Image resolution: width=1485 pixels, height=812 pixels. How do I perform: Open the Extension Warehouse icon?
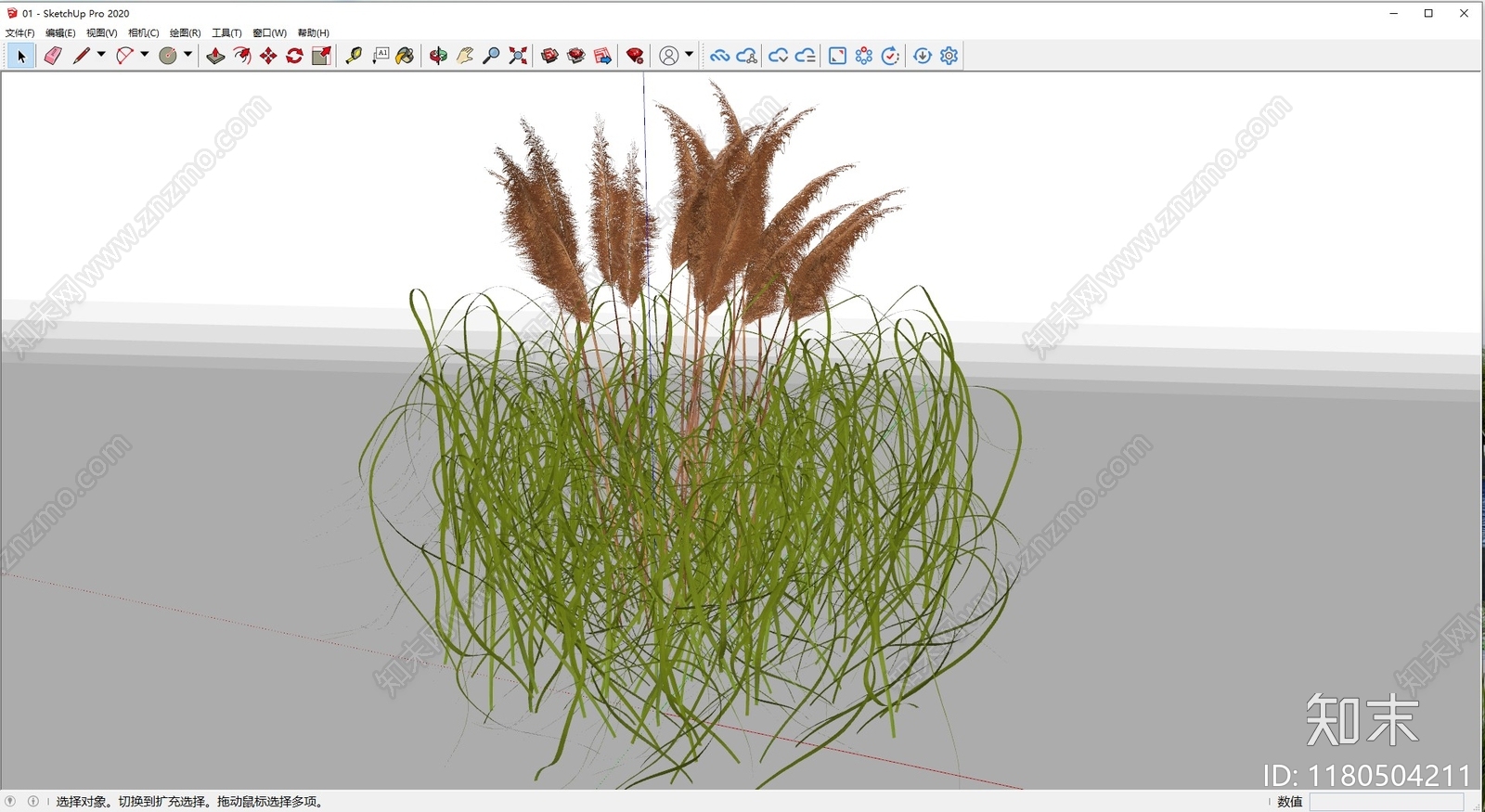576,56
